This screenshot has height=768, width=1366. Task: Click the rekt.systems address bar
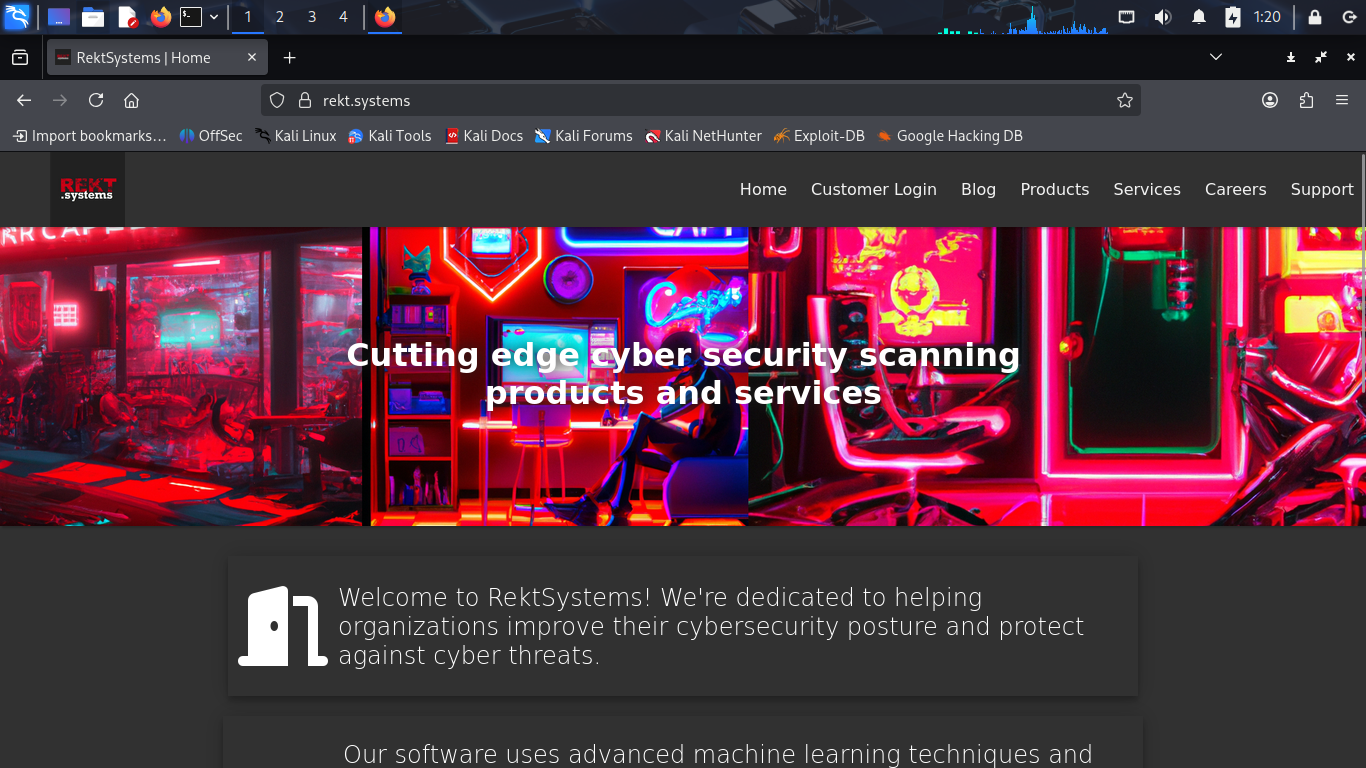pyautogui.click(x=700, y=100)
